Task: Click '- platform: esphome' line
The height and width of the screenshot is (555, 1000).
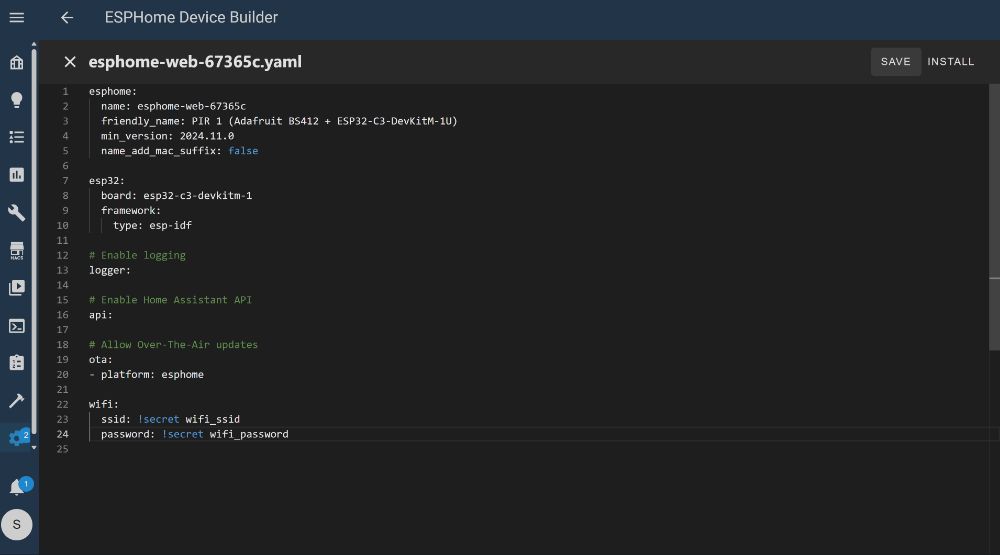Action: coord(146,374)
